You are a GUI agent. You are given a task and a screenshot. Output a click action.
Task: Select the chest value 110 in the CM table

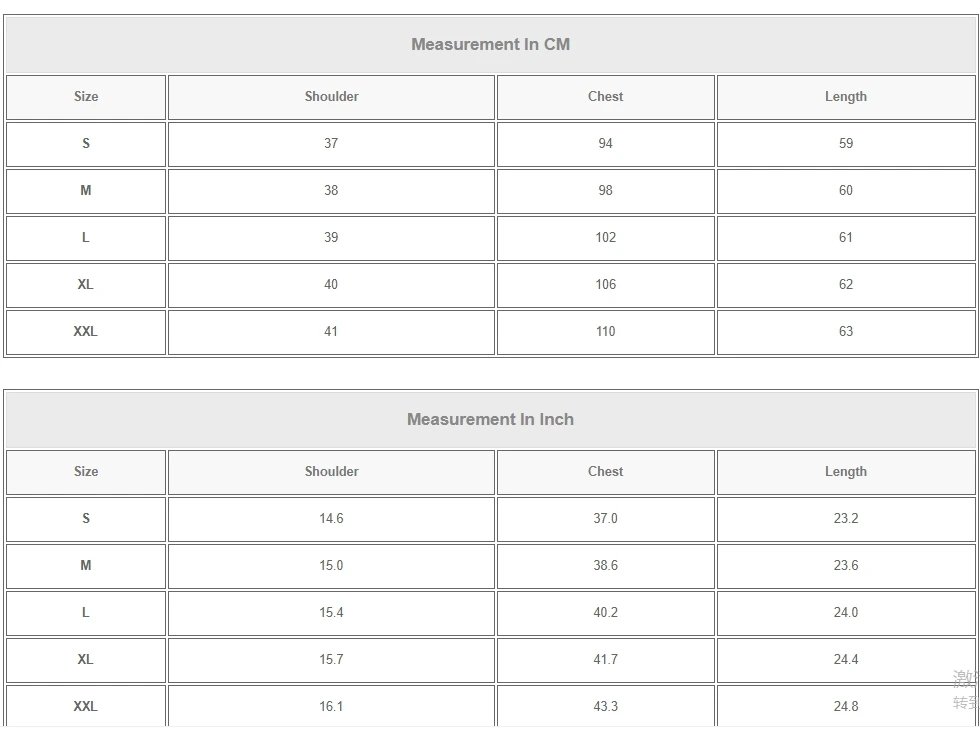tap(605, 331)
